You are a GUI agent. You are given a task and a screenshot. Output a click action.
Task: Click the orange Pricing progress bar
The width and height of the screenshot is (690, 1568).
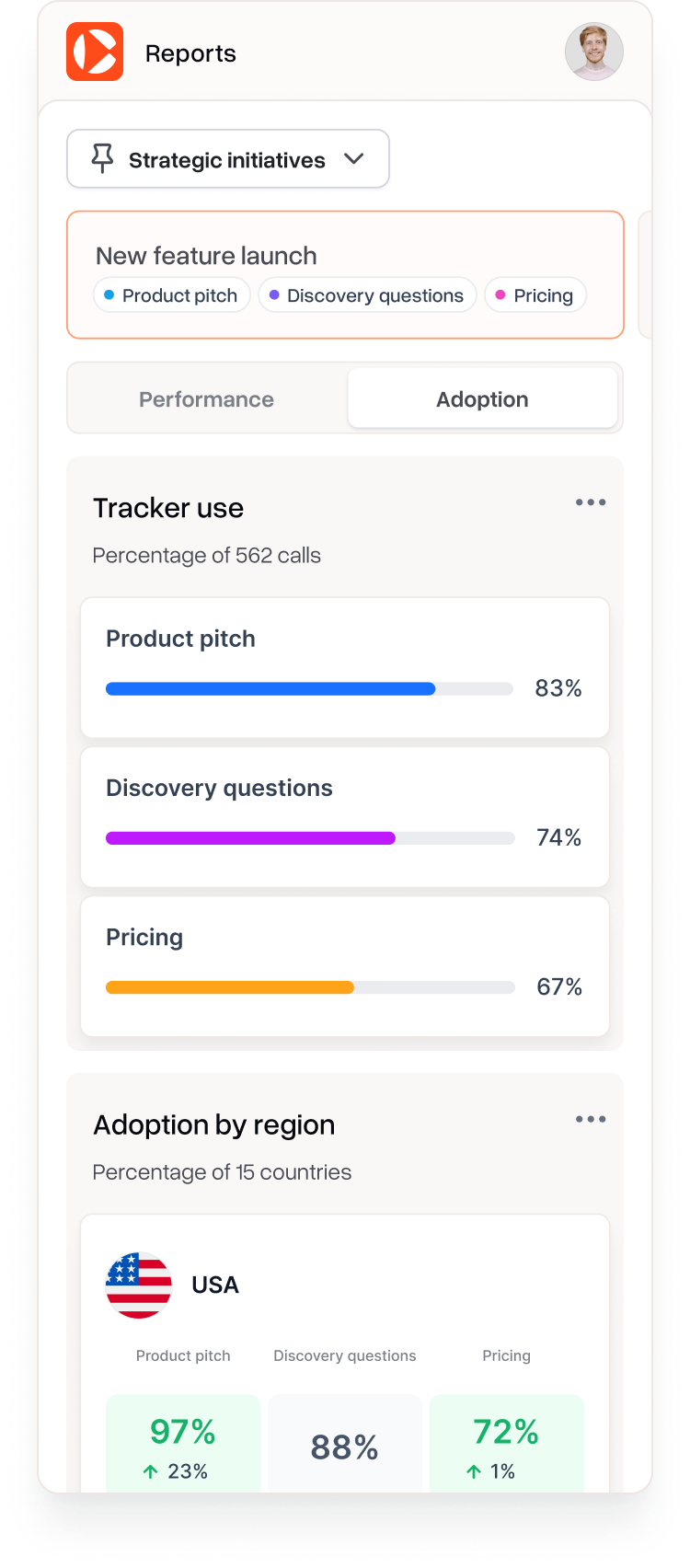230,987
